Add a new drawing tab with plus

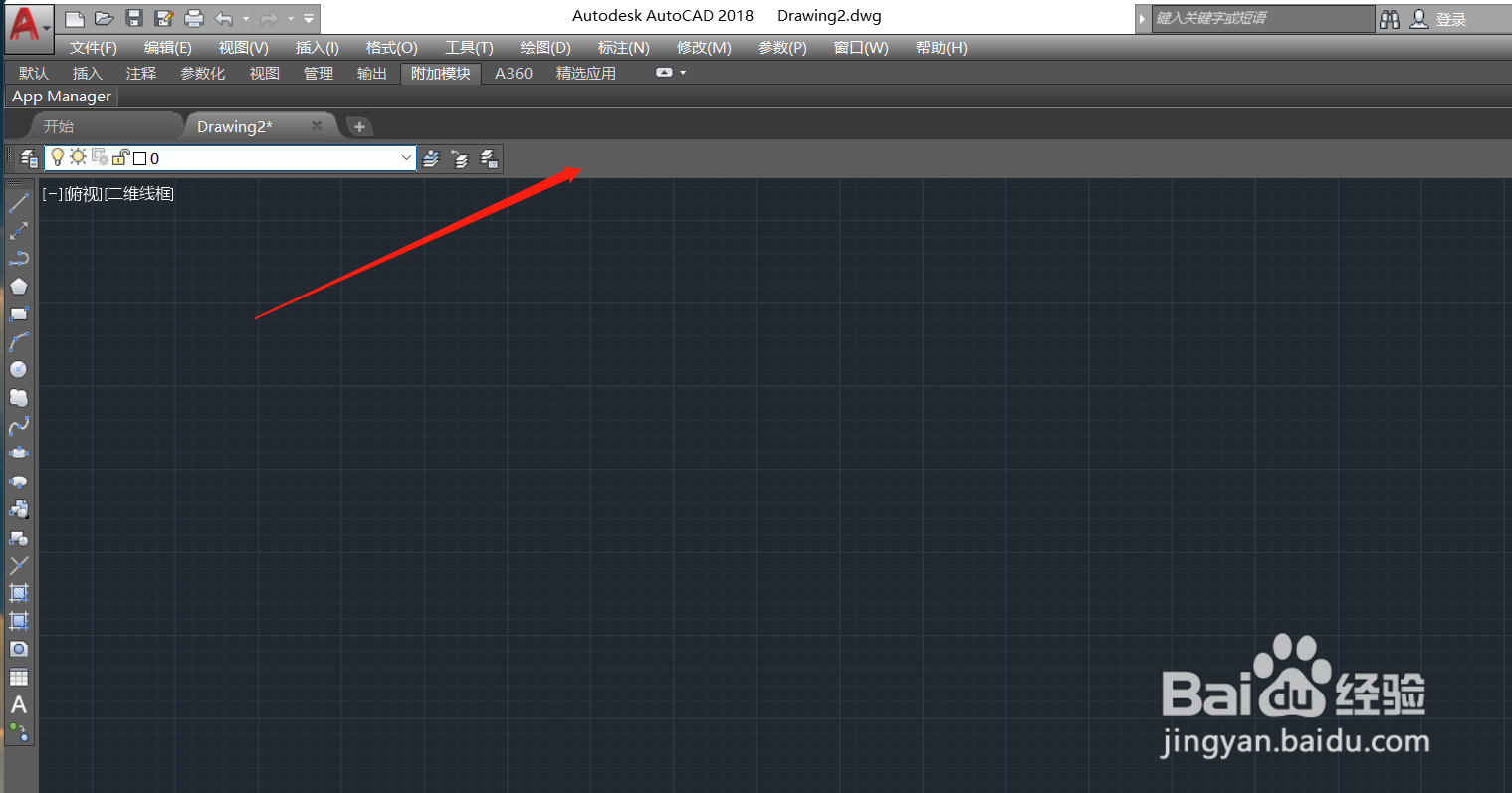pyautogui.click(x=359, y=126)
